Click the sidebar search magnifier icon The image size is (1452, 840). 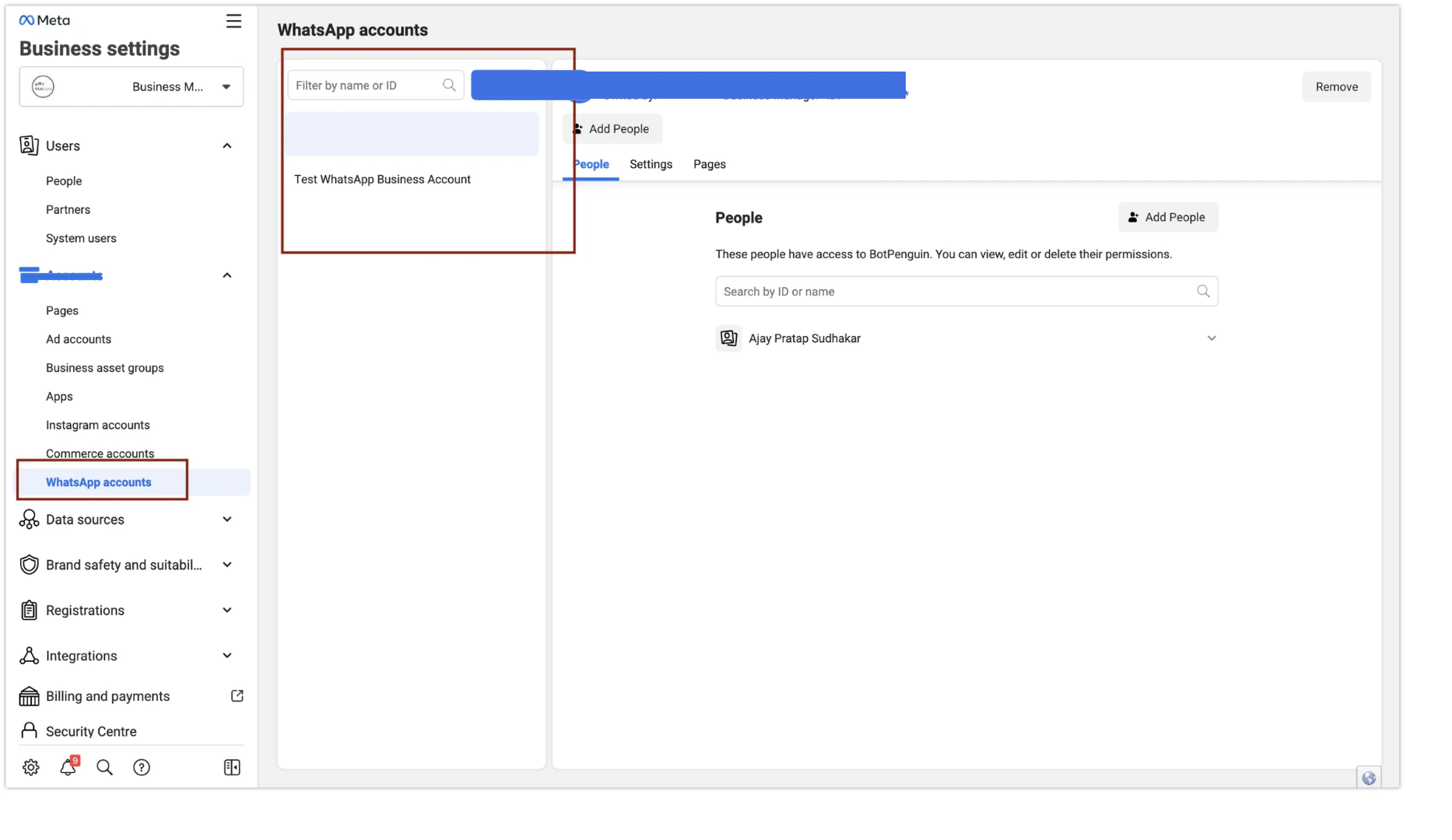pyautogui.click(x=104, y=768)
